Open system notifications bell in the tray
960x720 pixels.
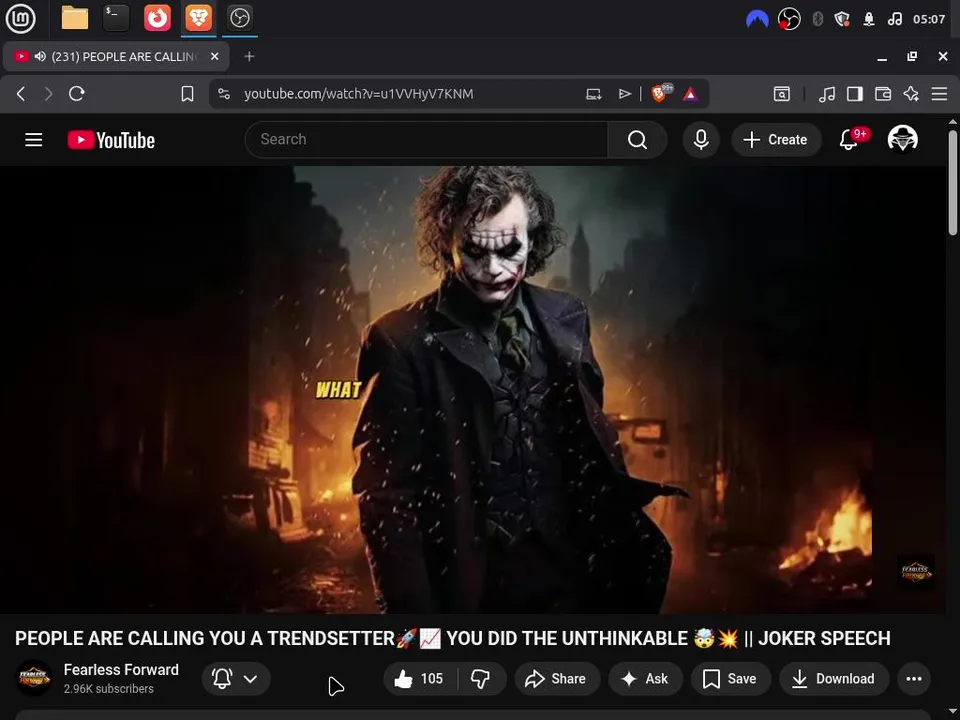click(x=869, y=20)
